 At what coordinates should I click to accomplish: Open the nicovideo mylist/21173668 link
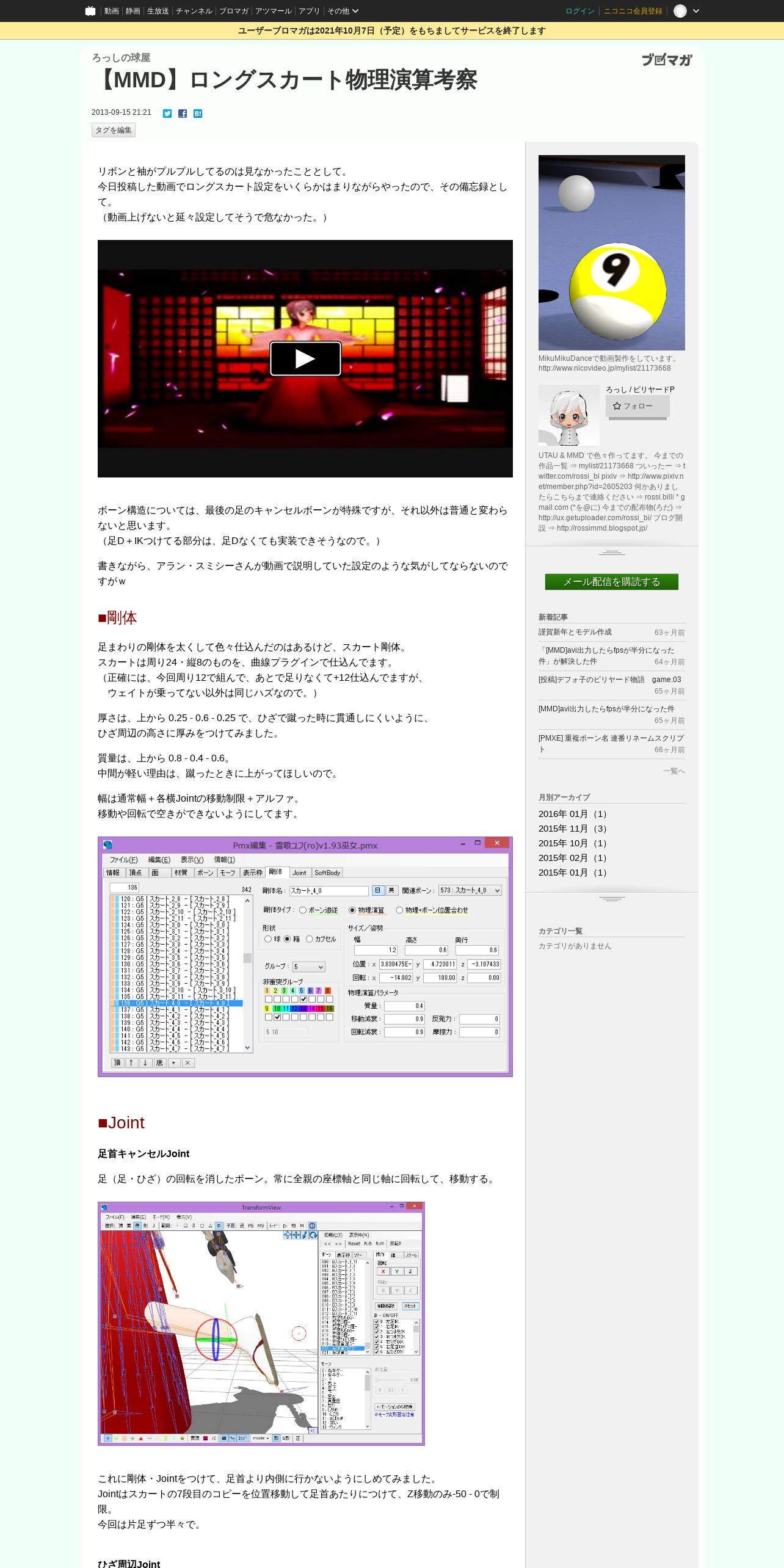pos(604,368)
